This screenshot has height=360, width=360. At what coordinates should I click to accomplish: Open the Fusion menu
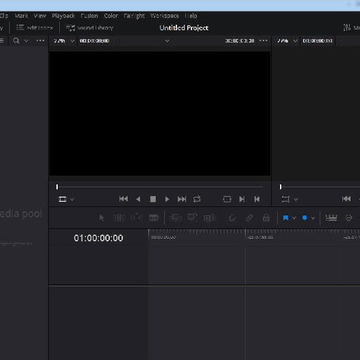(89, 16)
